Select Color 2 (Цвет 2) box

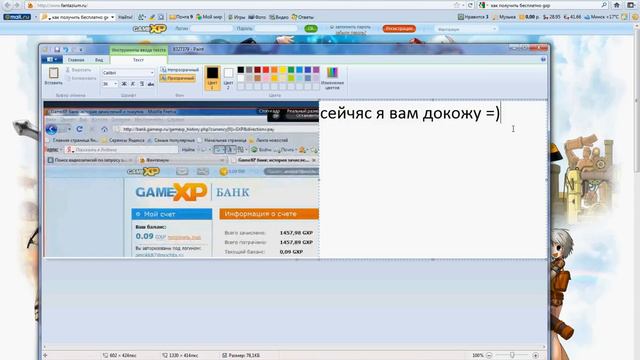click(228, 78)
